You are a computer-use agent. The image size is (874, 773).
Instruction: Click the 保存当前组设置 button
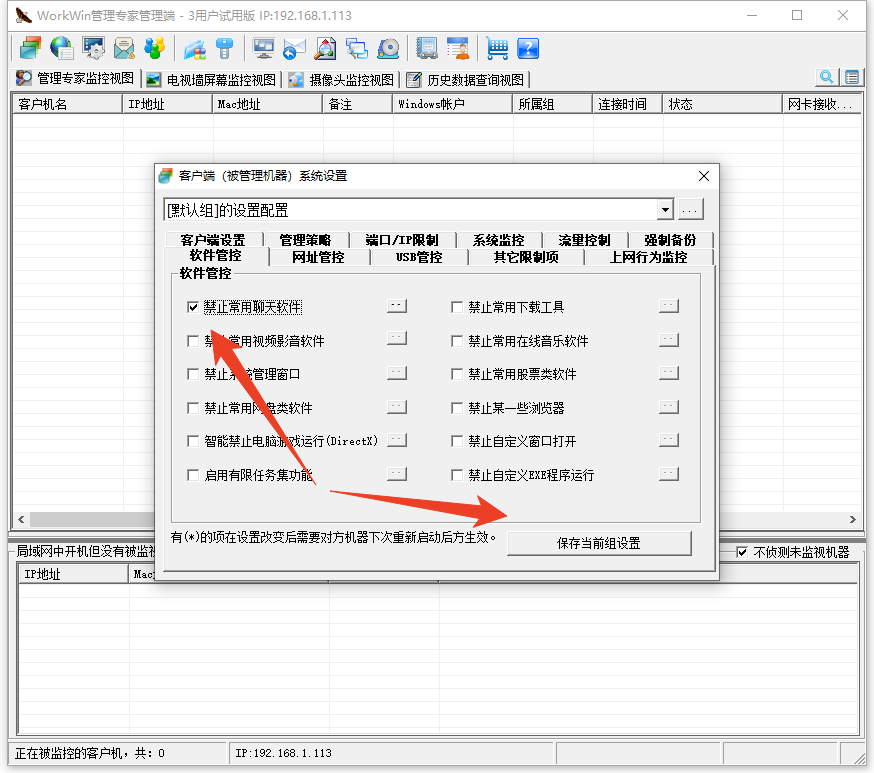pos(599,542)
